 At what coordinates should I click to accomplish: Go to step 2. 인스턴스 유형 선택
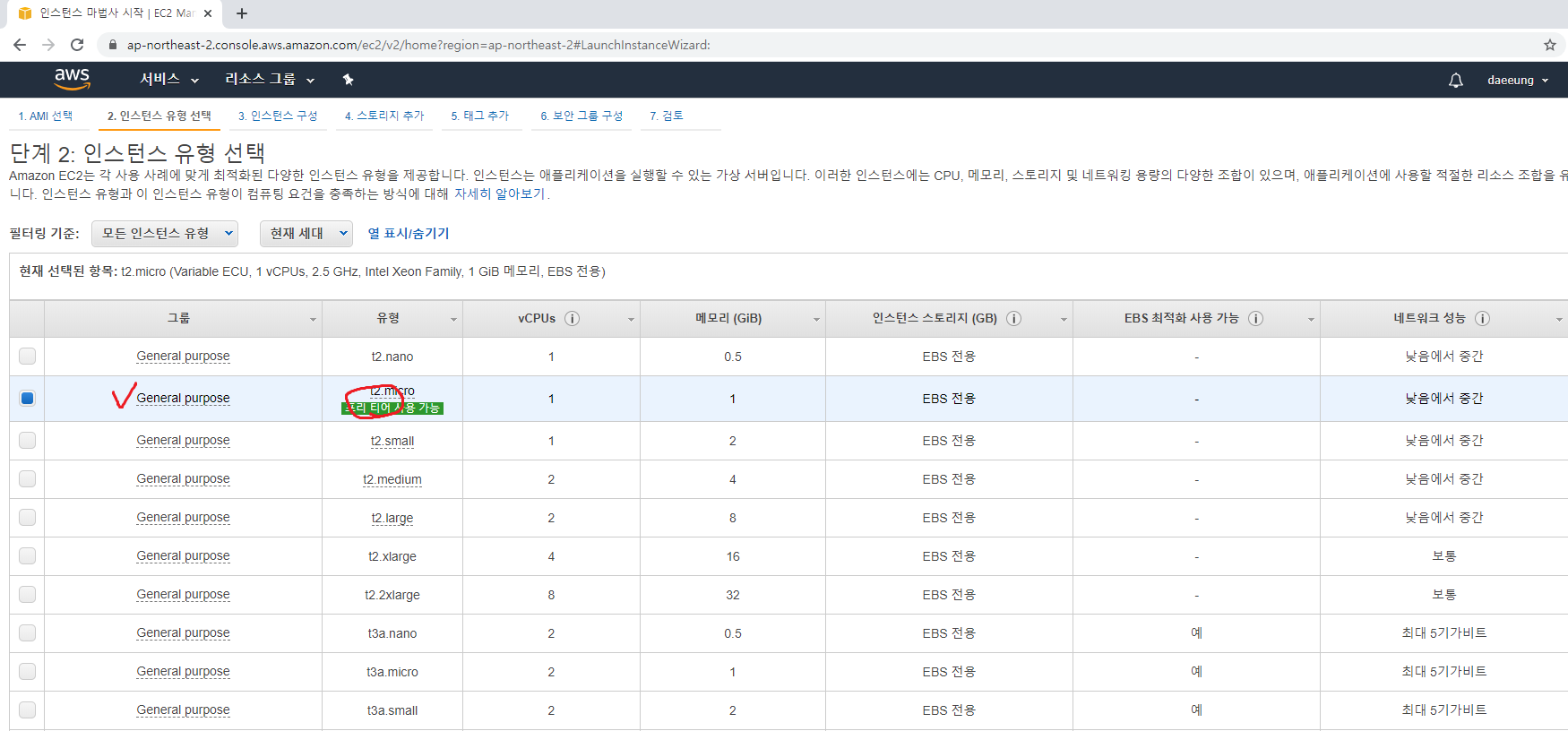(159, 116)
